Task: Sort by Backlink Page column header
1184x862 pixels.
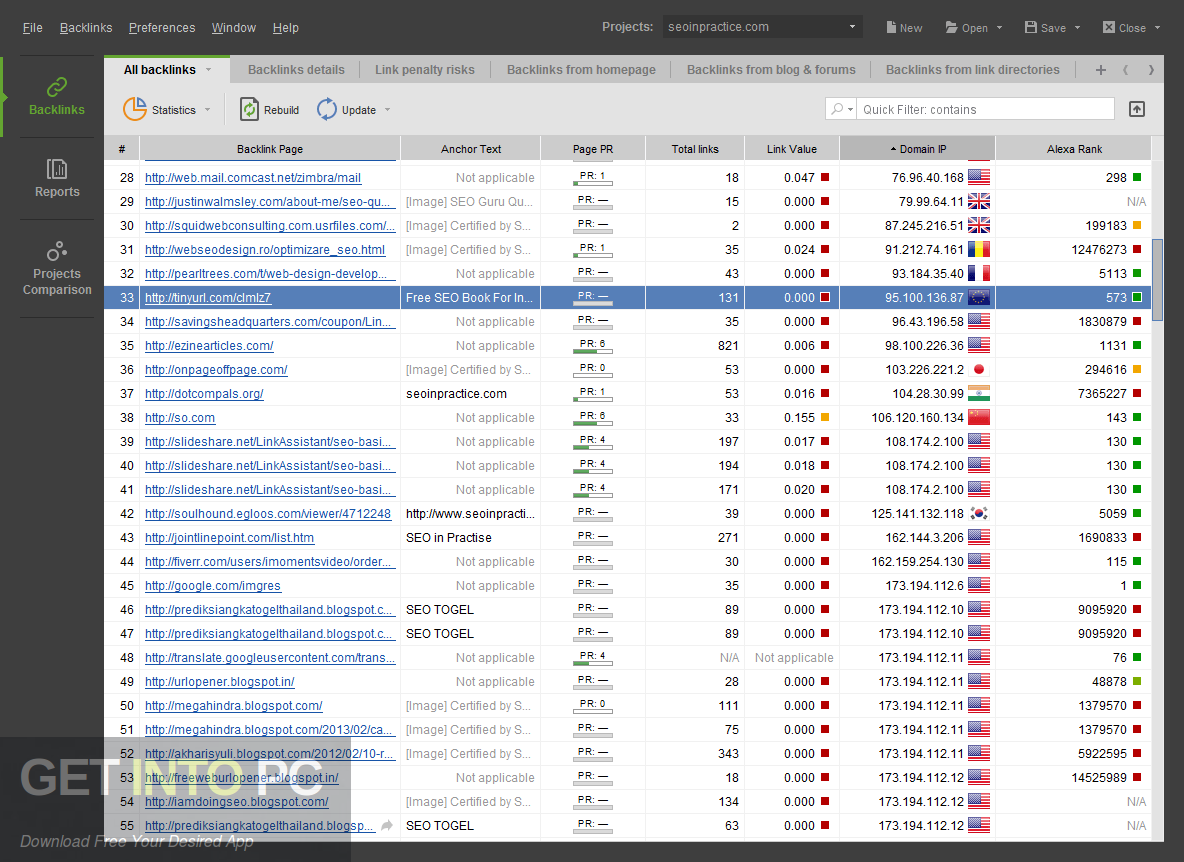Action: point(270,149)
